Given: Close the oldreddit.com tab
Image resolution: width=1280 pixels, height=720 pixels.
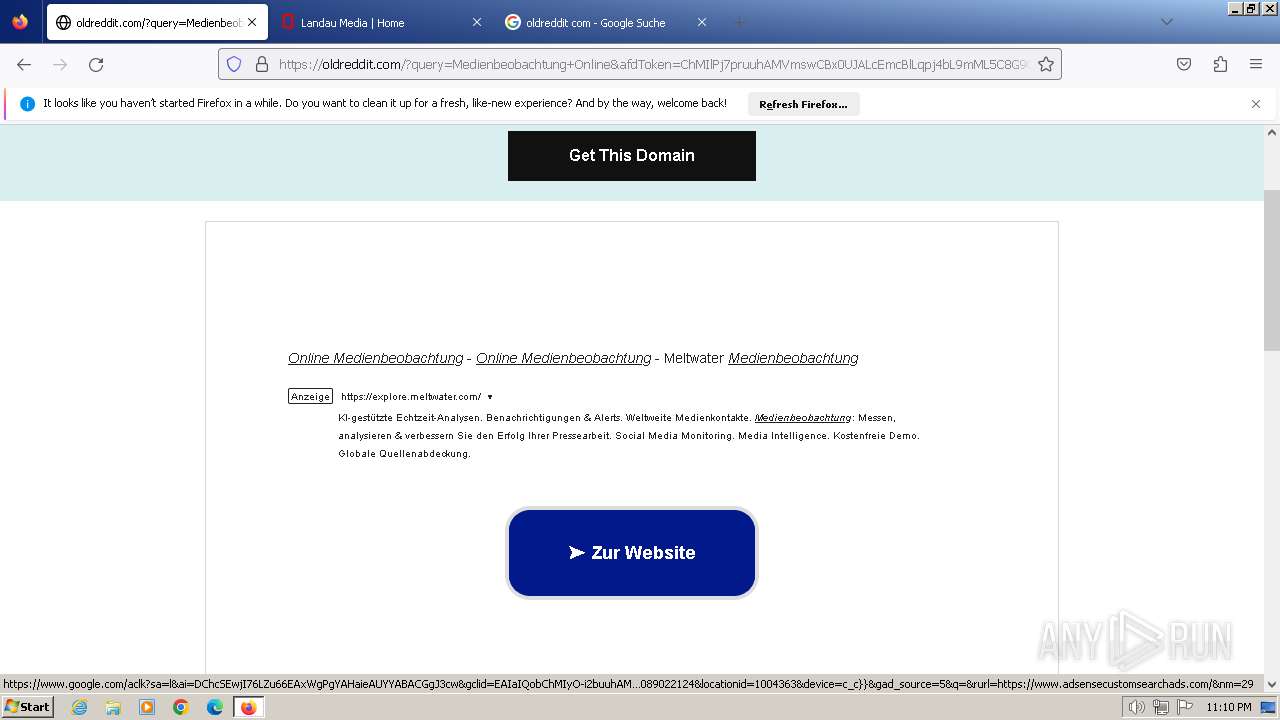Looking at the screenshot, I should point(251,22).
